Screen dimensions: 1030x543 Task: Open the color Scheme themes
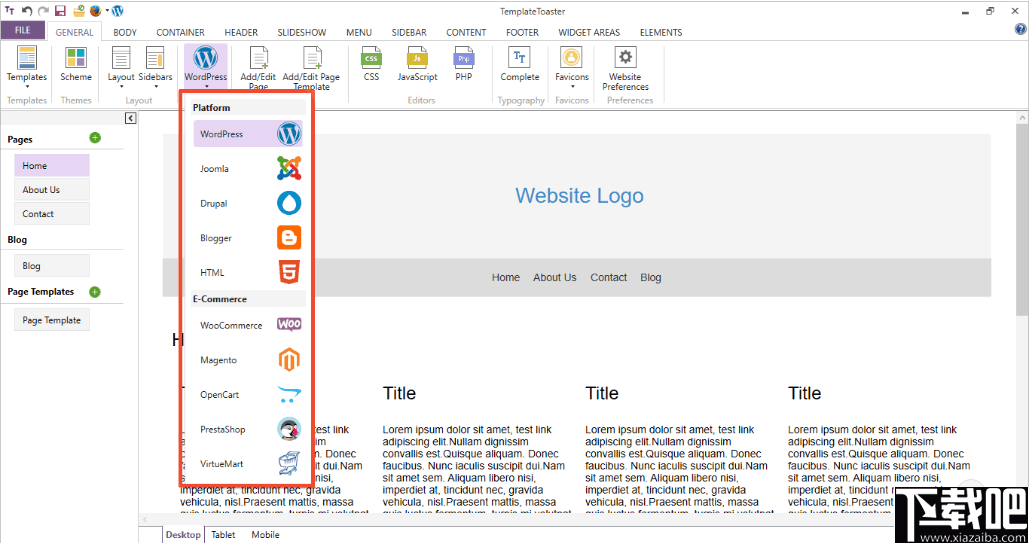(x=76, y=64)
